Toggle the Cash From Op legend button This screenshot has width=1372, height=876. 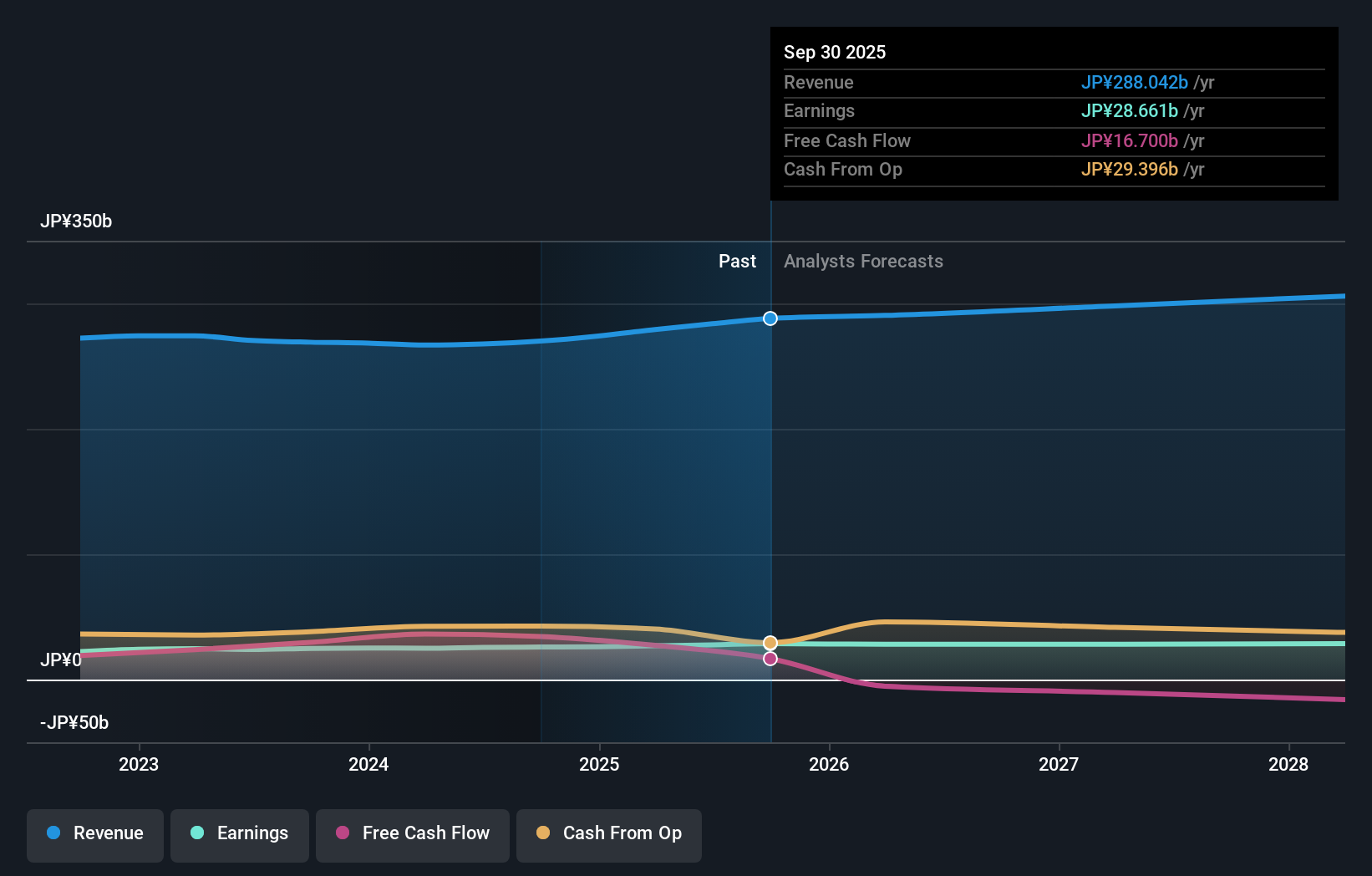pyautogui.click(x=609, y=834)
